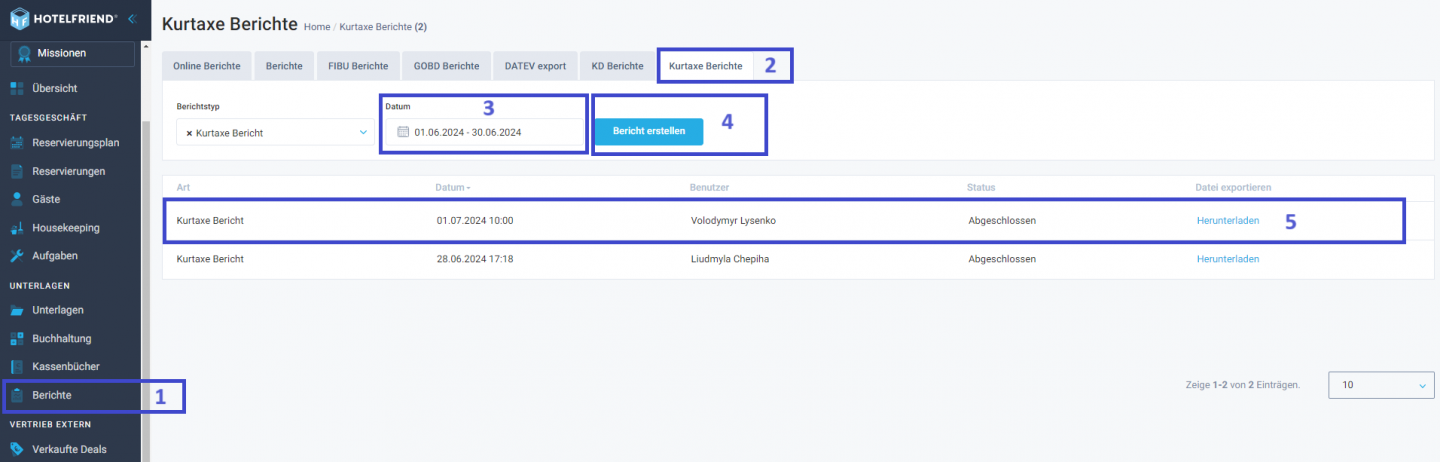The height and width of the screenshot is (462, 1440).
Task: Click the HotelFriend logo icon
Action: (x=20, y=18)
